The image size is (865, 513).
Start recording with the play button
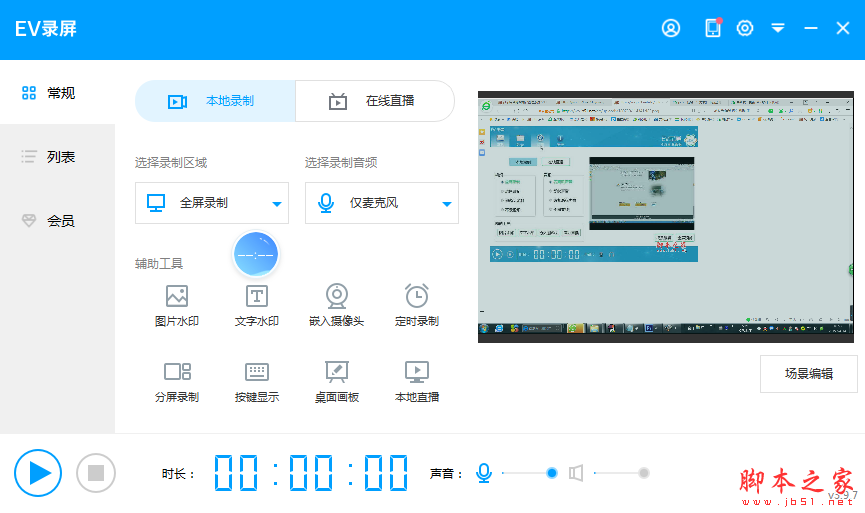pyautogui.click(x=38, y=473)
